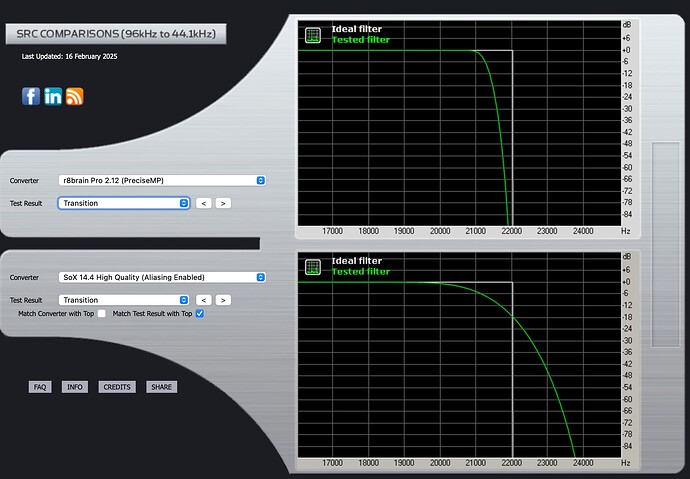Image resolution: width=690 pixels, height=479 pixels.
Task: Click the 17000 label on the top chart axis
Action: pos(332,231)
